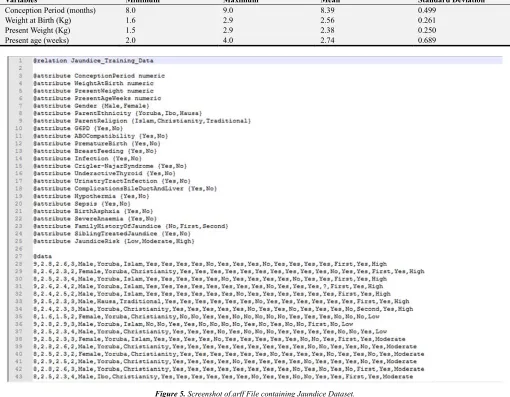
Task: Select the Hausa, Traditional data row on line 33
Action: click(221, 302)
